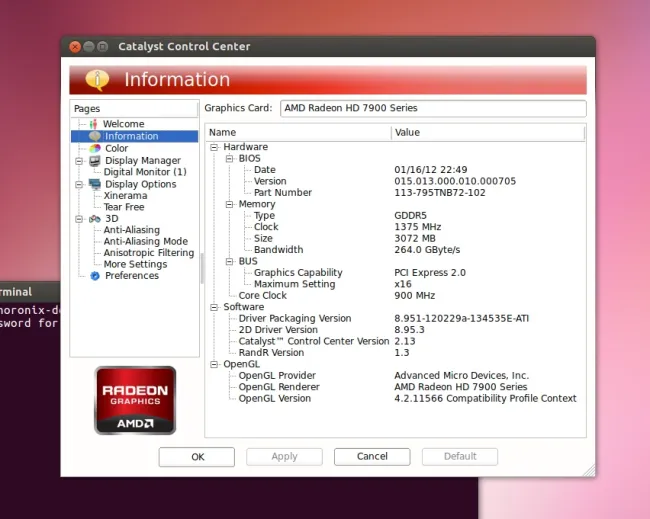This screenshot has height=519, width=650.
Task: Click the Radeon Graphics AMD logo
Action: click(x=135, y=400)
